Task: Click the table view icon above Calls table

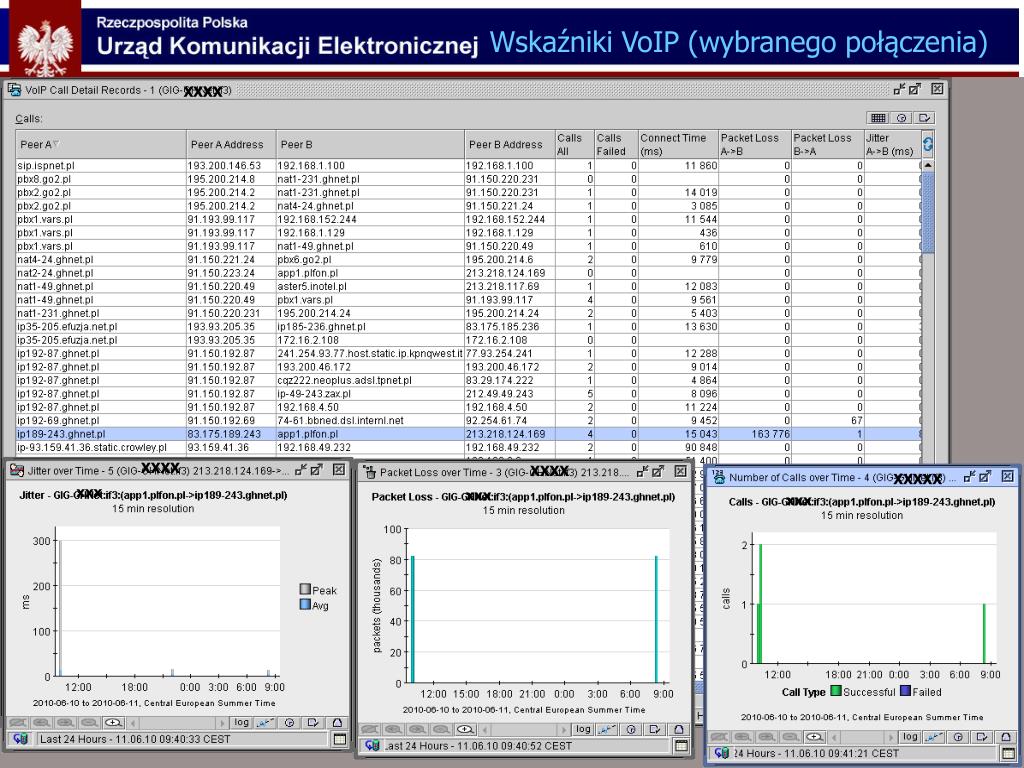Action: coord(879,117)
